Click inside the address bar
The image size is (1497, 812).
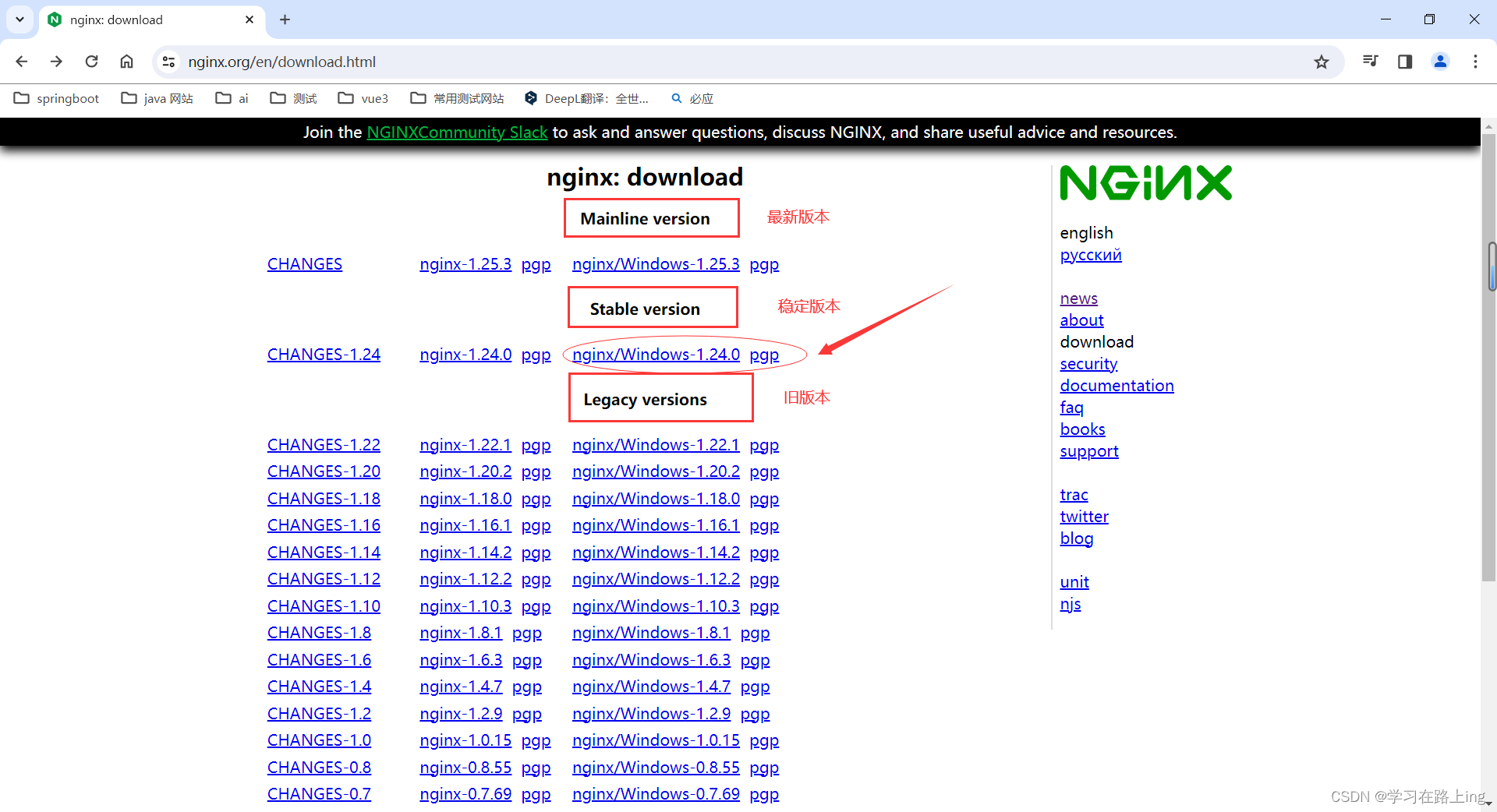[468, 62]
